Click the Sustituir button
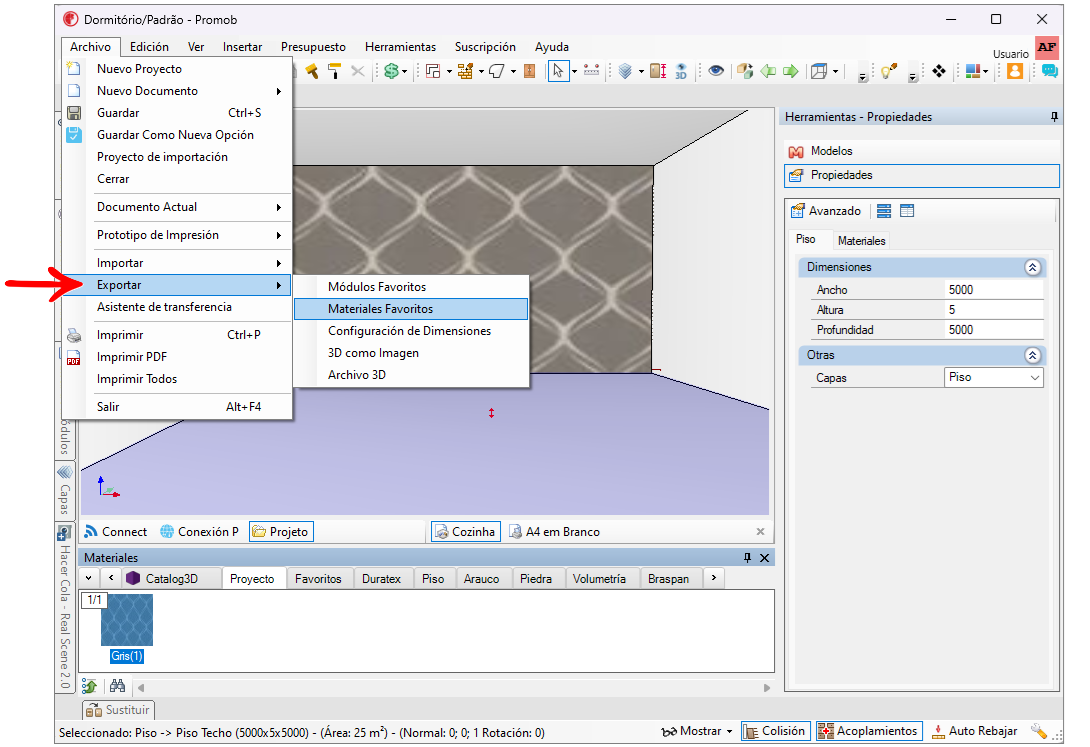Viewport: 1090px width, 747px height. tap(118, 710)
